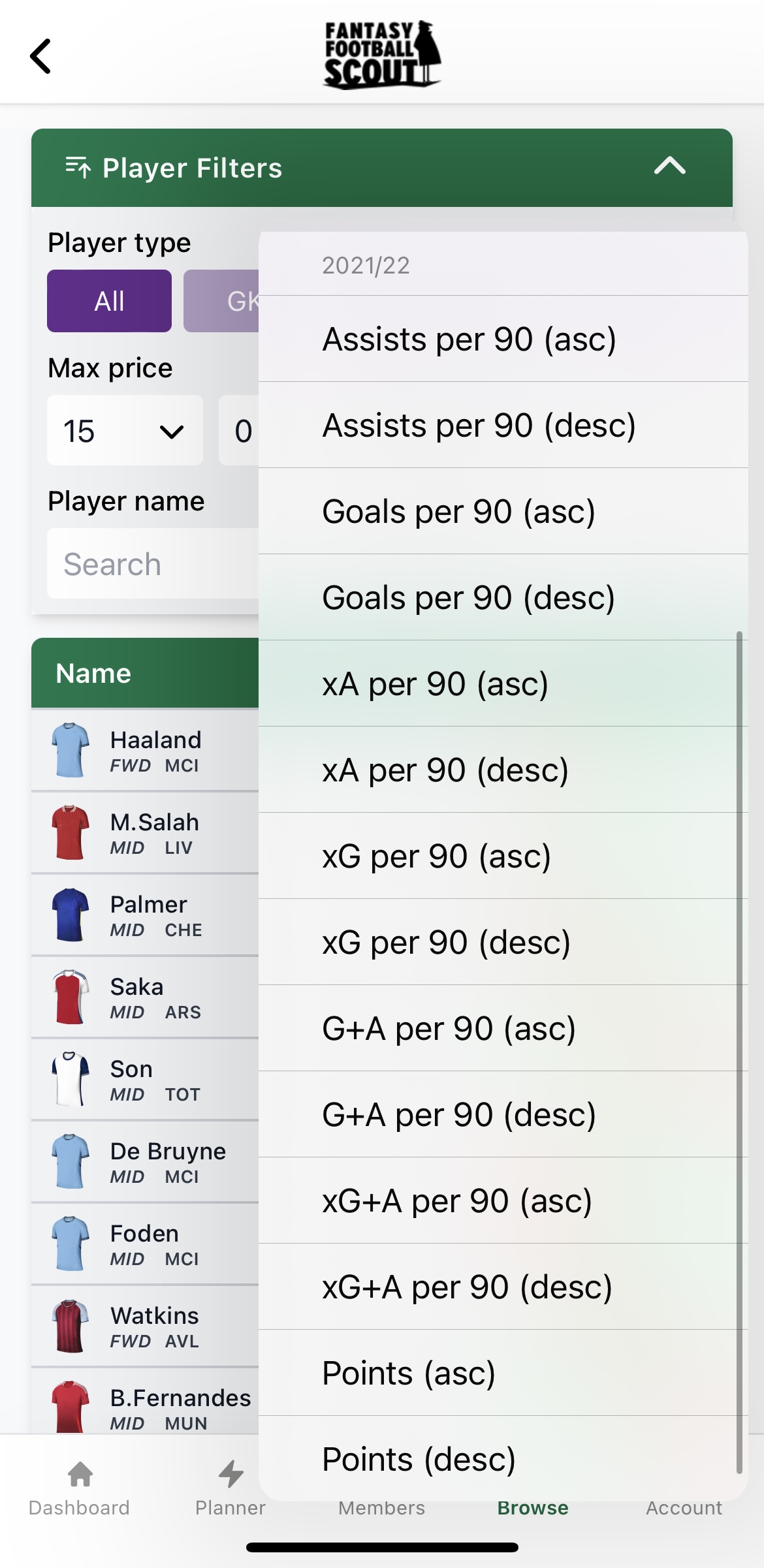Image resolution: width=764 pixels, height=1568 pixels.
Task: Tap Saka's Arsenal shirt icon
Action: 72,996
